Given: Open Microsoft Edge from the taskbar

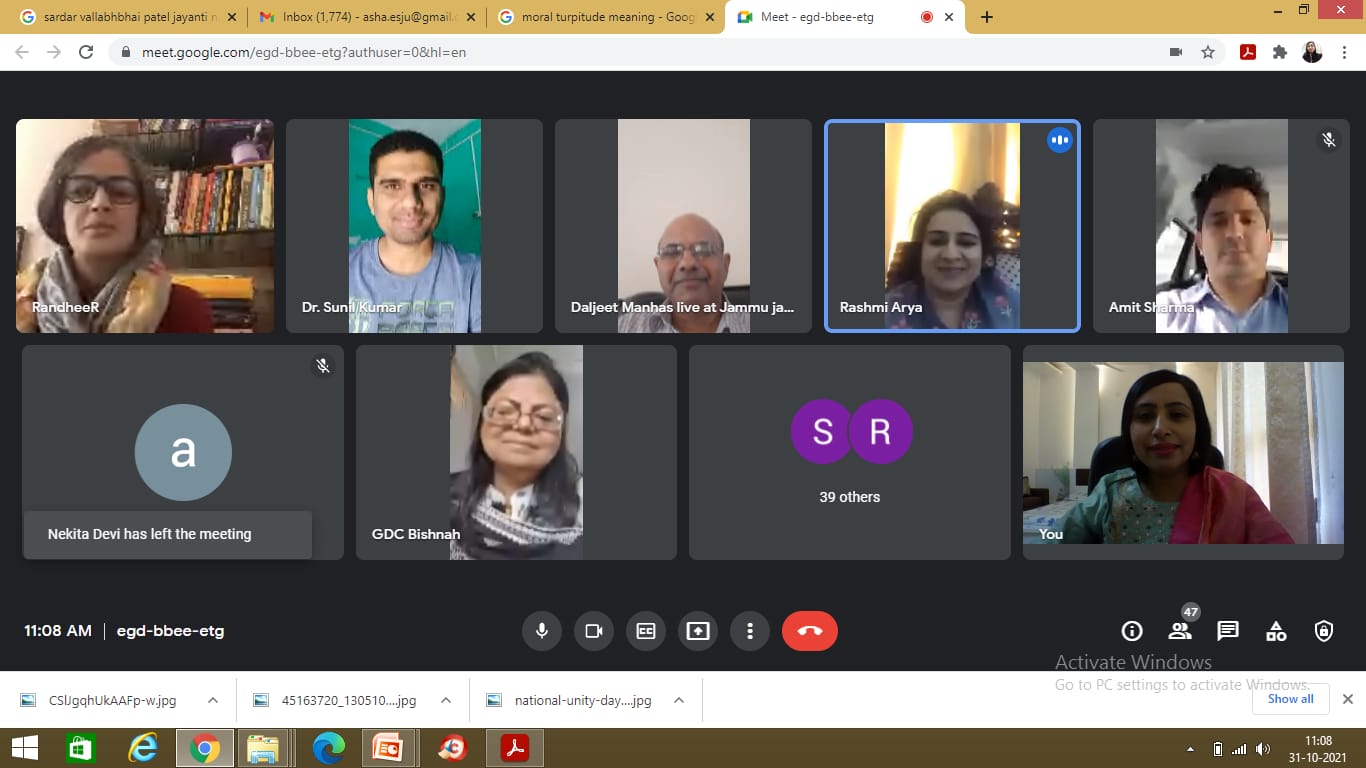Looking at the screenshot, I should coord(328,748).
